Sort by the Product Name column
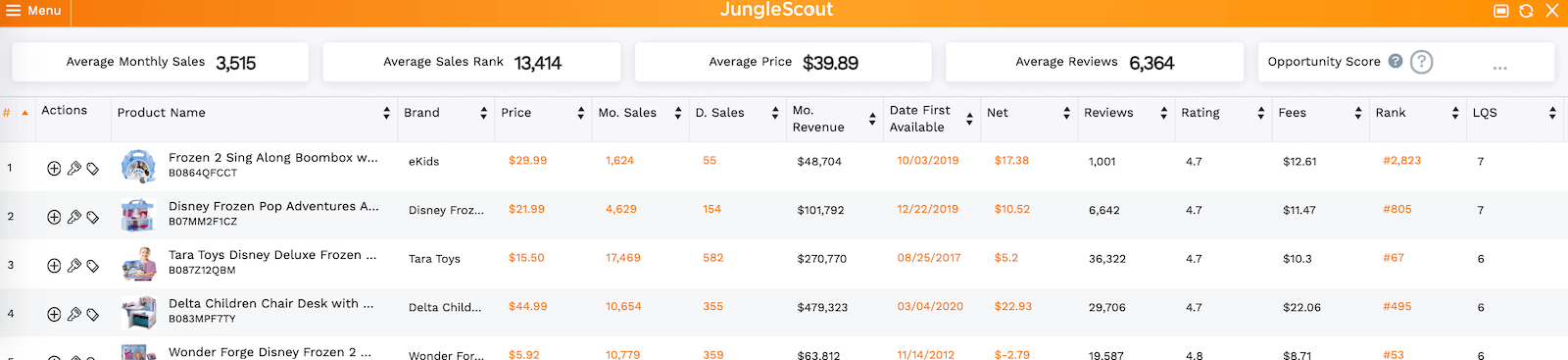This screenshot has width=1568, height=360. click(387, 113)
